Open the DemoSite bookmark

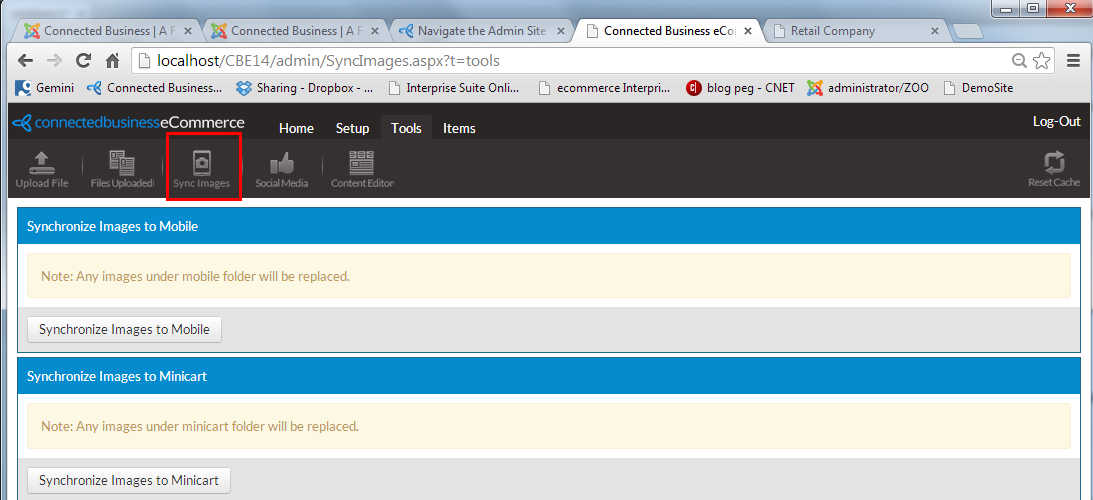coord(978,88)
